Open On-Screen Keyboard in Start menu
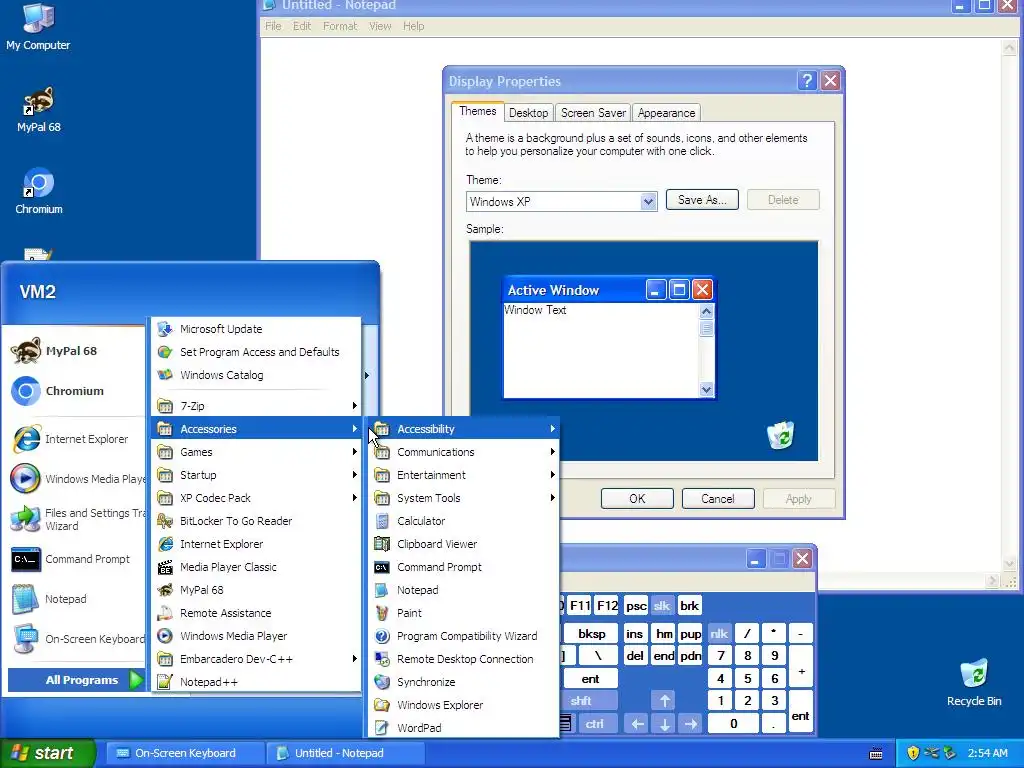The image size is (1024, 768). coord(77,639)
